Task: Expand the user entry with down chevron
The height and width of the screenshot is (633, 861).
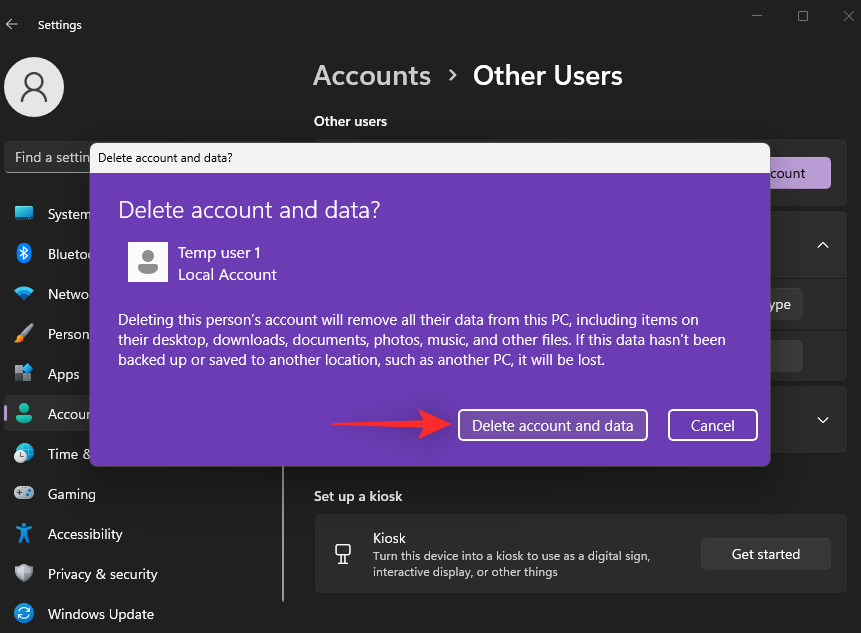Action: 823,420
